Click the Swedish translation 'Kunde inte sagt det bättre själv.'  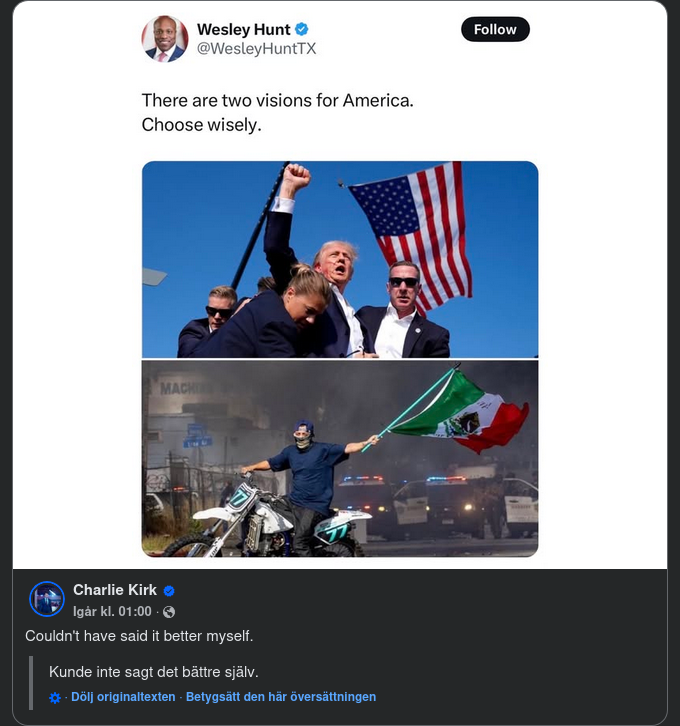click(154, 672)
